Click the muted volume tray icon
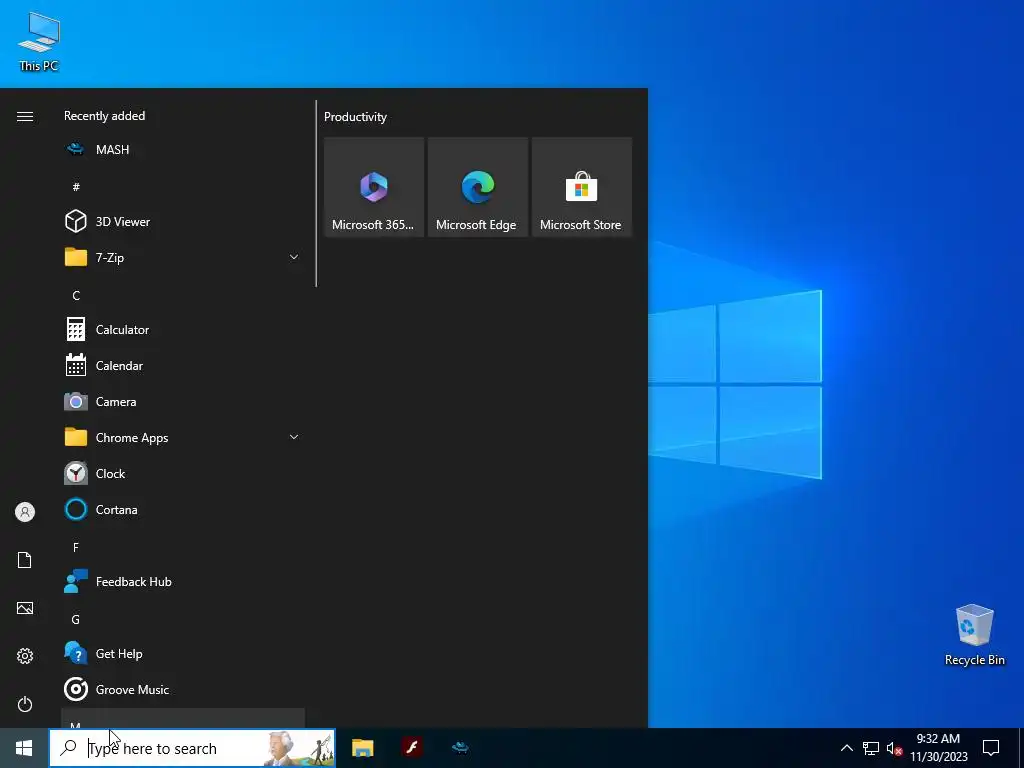1024x768 pixels. [894, 748]
